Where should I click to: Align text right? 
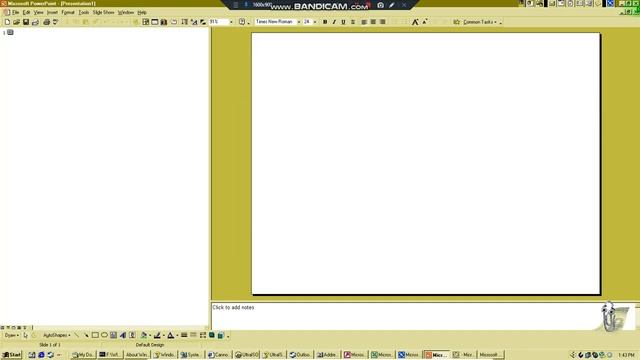[382, 22]
